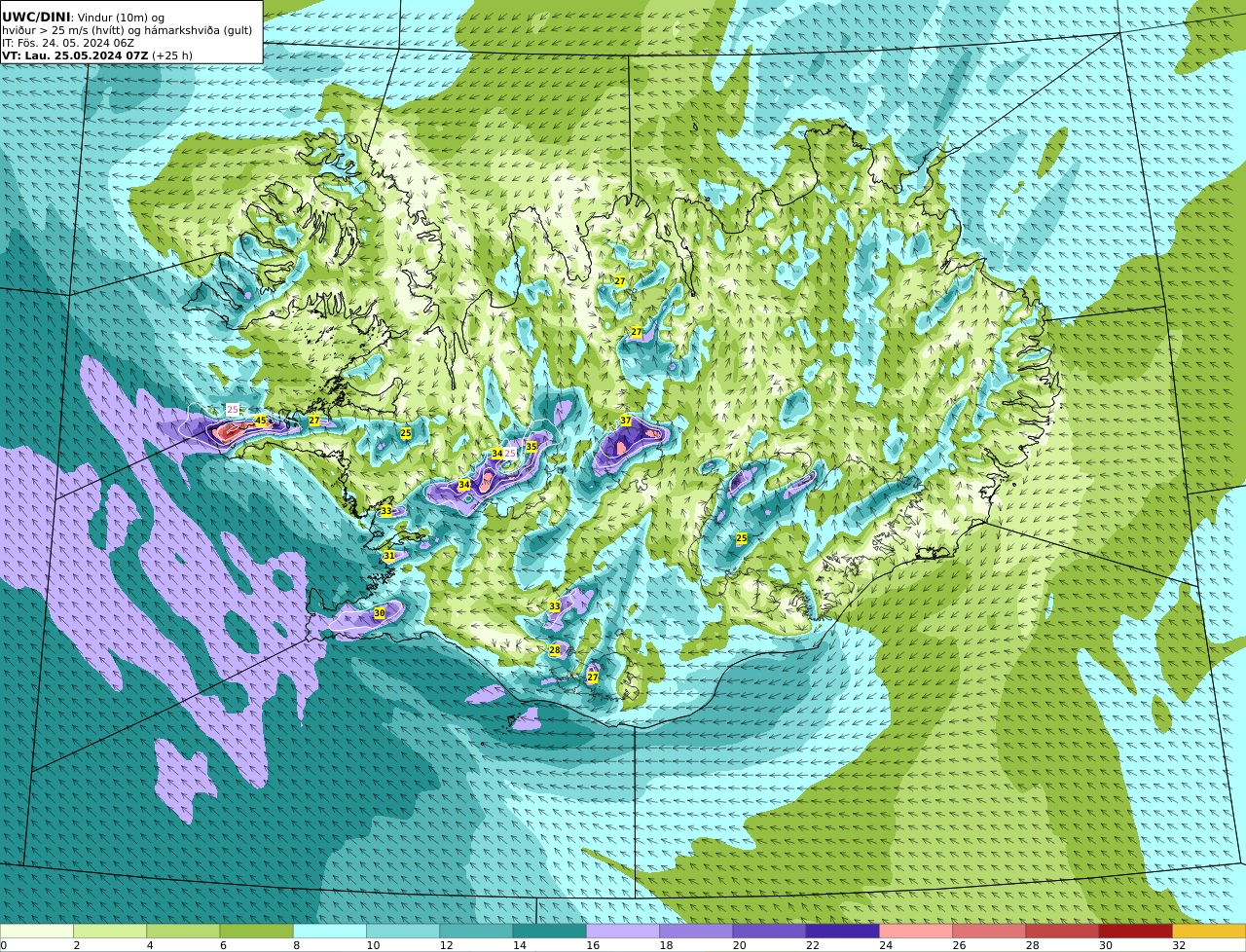The height and width of the screenshot is (952, 1246).
Task: Click the yellow gust marker labeled 45
Action: (x=260, y=421)
